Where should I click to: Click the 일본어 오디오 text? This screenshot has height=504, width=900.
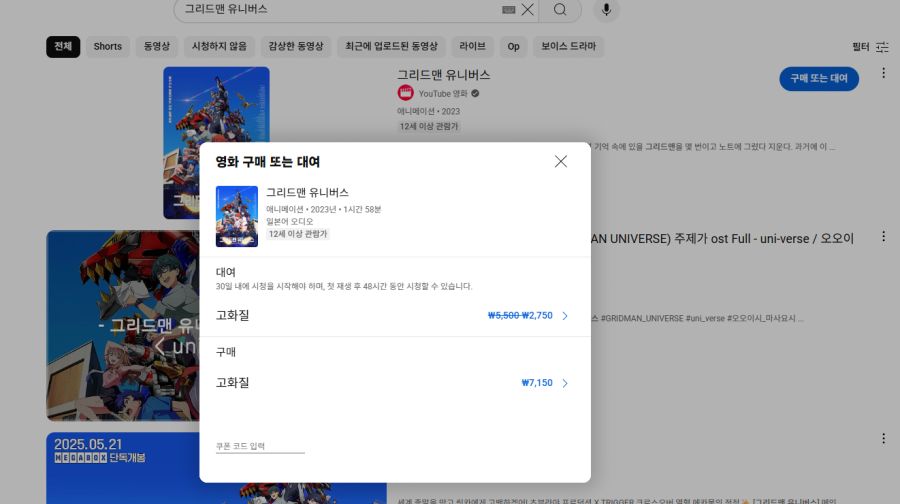coord(289,222)
